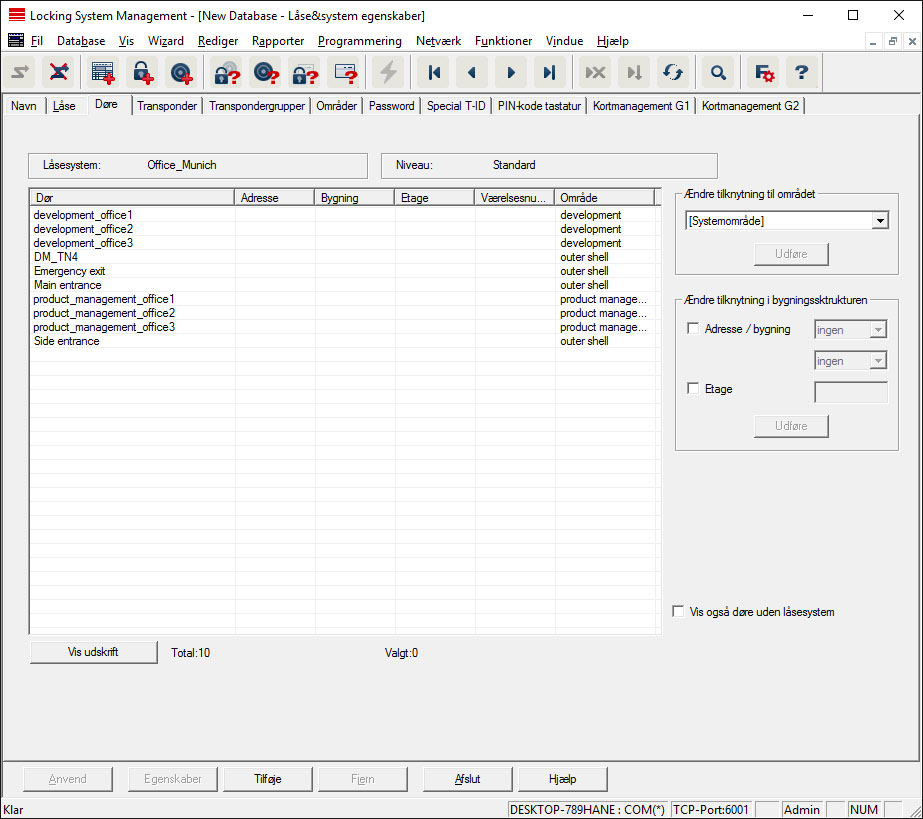Image resolution: width=923 pixels, height=819 pixels.
Task: Tick the Etage checkbox
Action: click(694, 389)
